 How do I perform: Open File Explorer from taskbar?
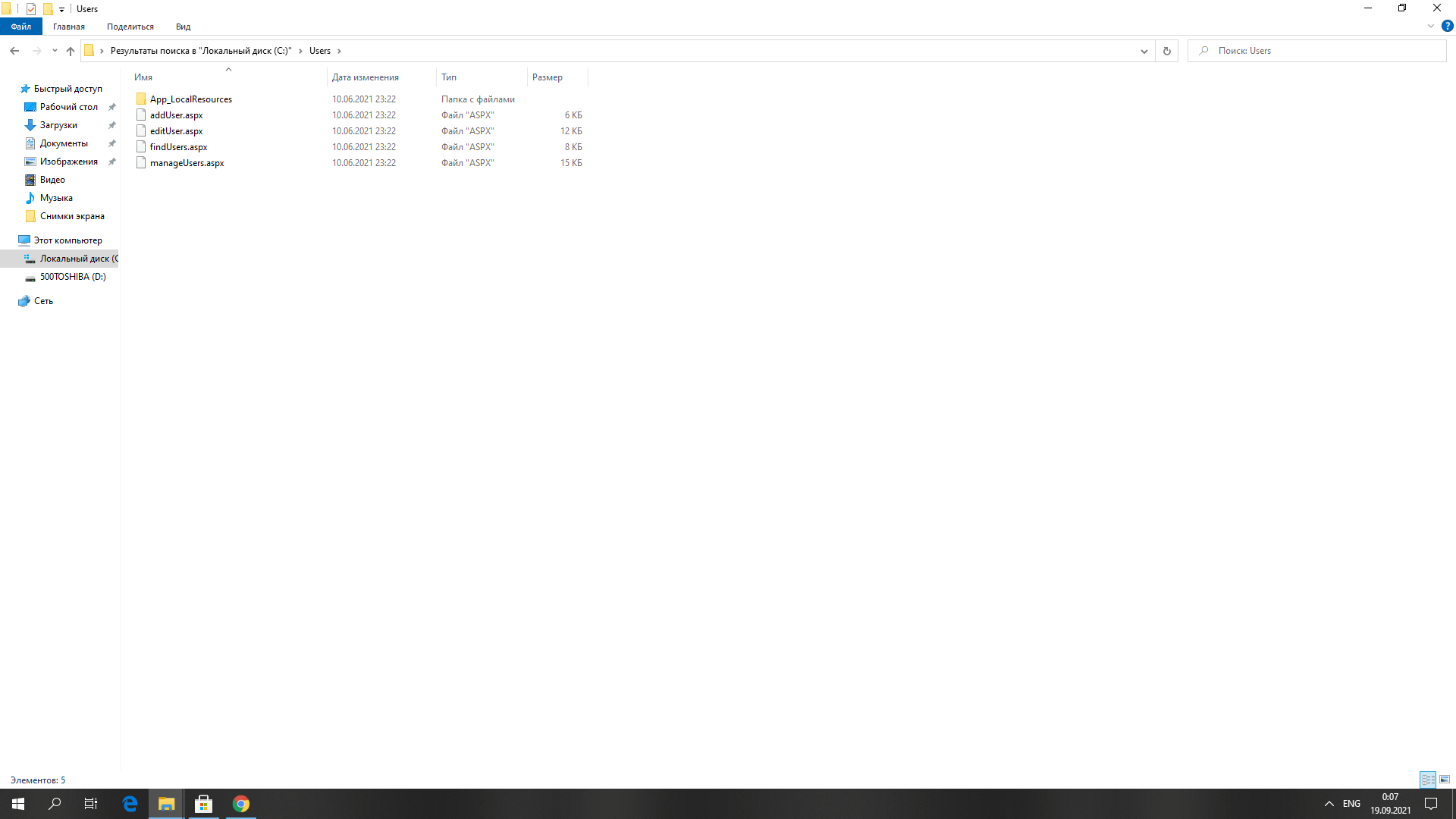pos(166,804)
